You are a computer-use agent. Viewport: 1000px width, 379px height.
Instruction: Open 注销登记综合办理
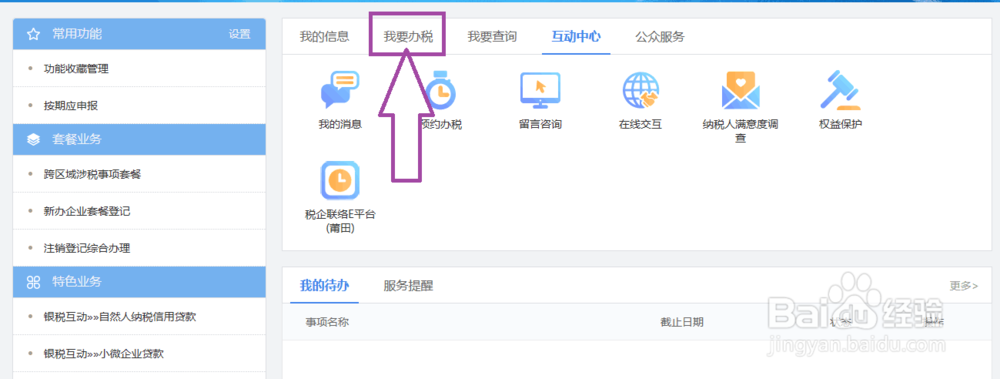pyautogui.click(x=139, y=248)
